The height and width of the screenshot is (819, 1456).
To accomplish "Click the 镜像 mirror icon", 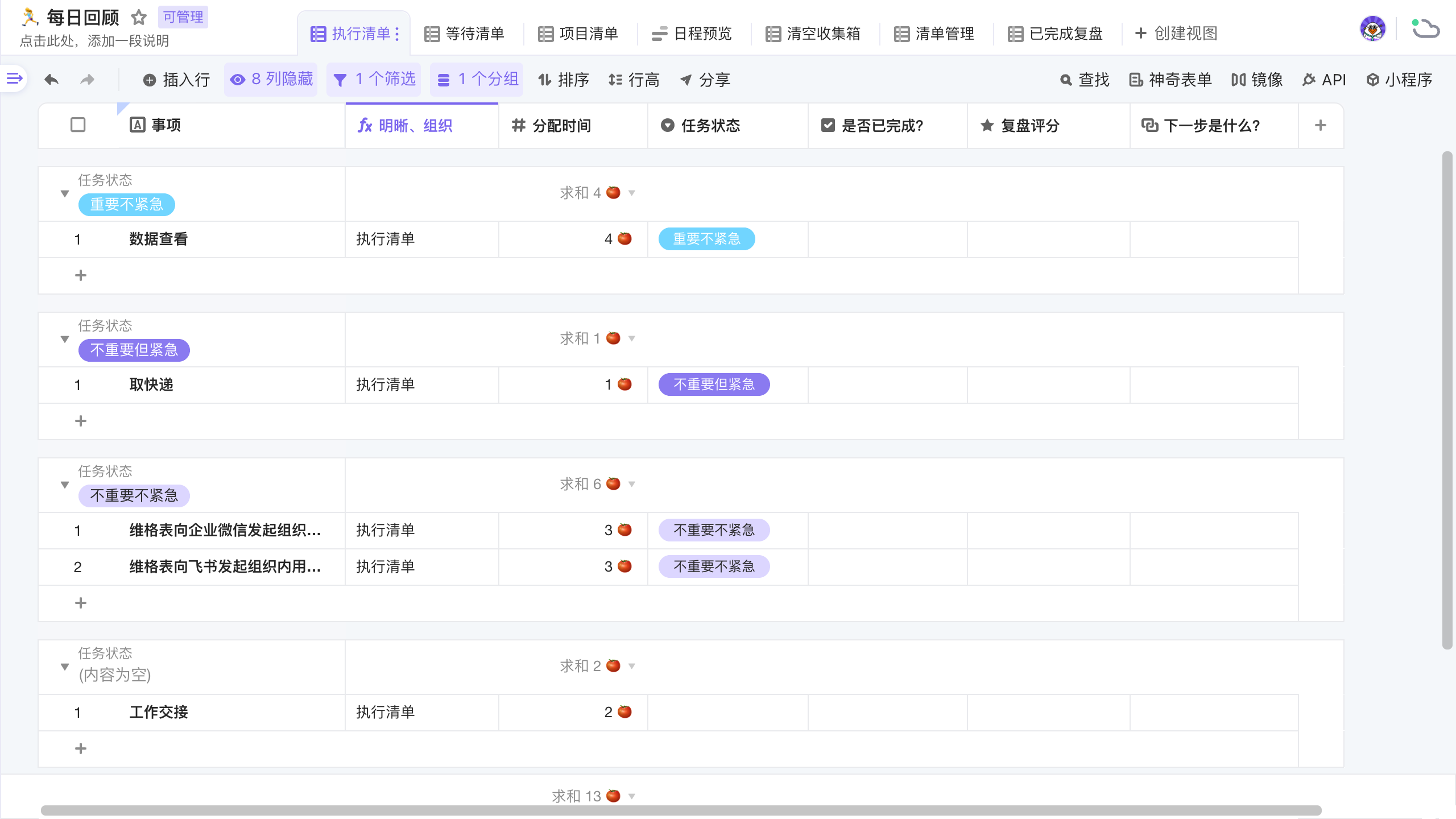I will pyautogui.click(x=1258, y=80).
